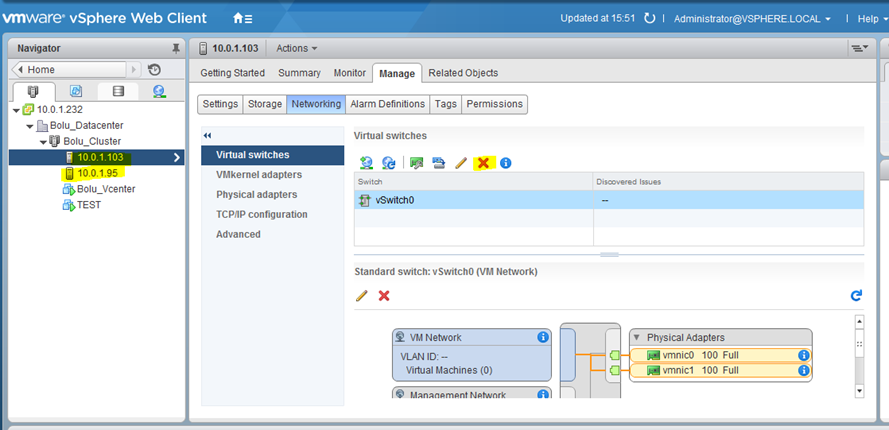Open the Getting Started tab
The height and width of the screenshot is (430, 889).
pyautogui.click(x=232, y=73)
